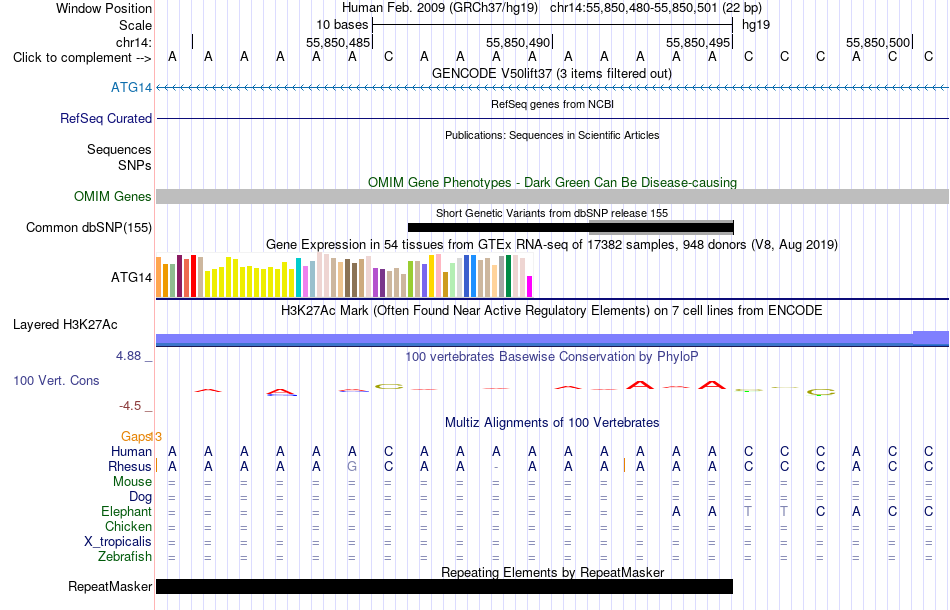Click the first T in Elephant row

(748, 512)
